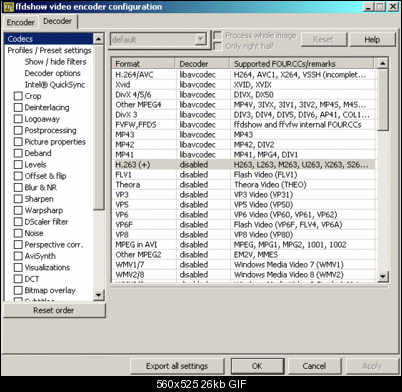402x392 pixels.
Task: Enable the Deband checkbox
Action: coord(18,153)
